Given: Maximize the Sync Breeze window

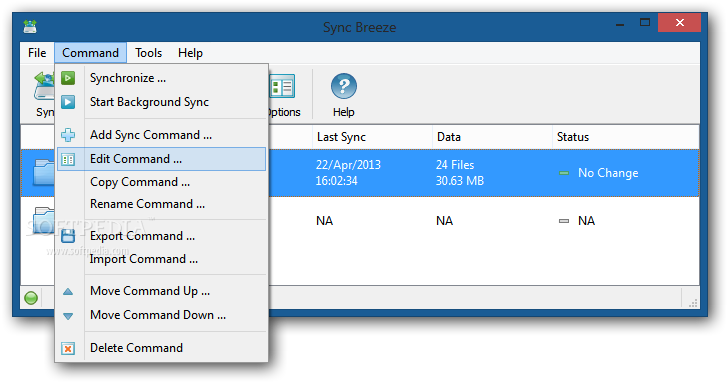Looking at the screenshot, I should click(645, 22).
